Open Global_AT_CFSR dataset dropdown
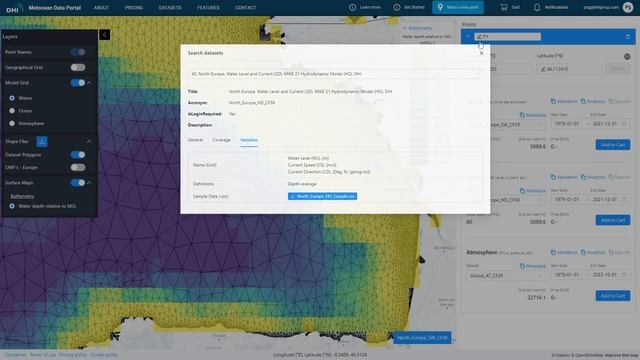The width and height of the screenshot is (640, 360). point(505,276)
